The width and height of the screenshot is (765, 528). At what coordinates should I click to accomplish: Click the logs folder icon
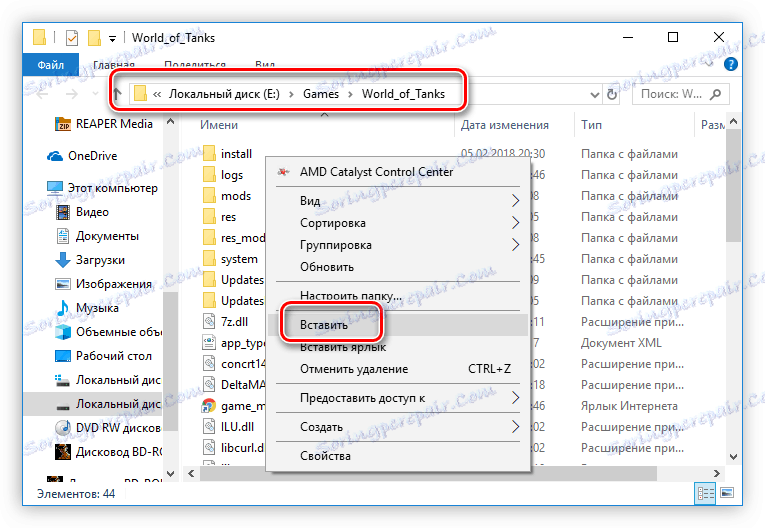tap(209, 175)
